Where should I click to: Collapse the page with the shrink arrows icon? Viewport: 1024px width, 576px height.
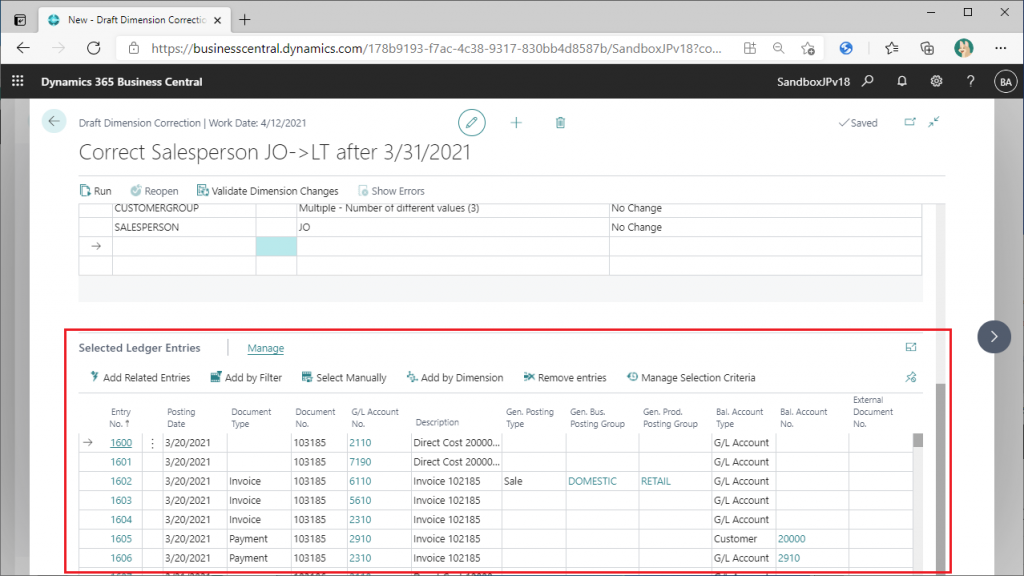click(934, 122)
